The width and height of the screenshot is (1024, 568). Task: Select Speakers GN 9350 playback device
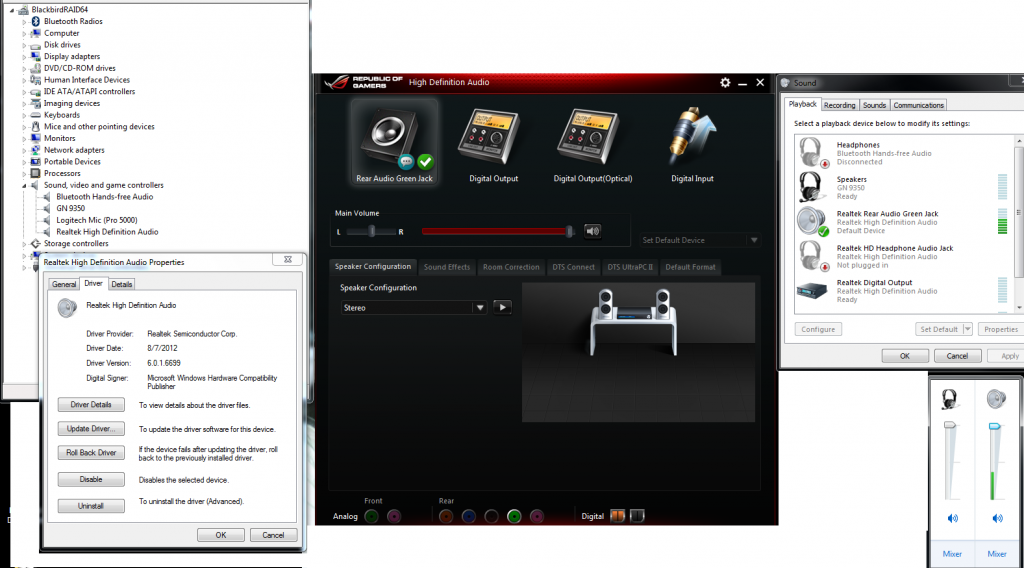click(904, 187)
